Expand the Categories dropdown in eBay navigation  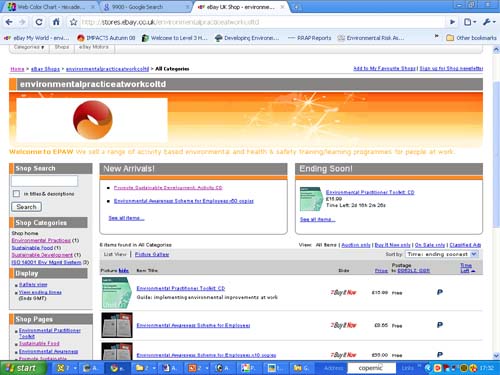(x=29, y=47)
